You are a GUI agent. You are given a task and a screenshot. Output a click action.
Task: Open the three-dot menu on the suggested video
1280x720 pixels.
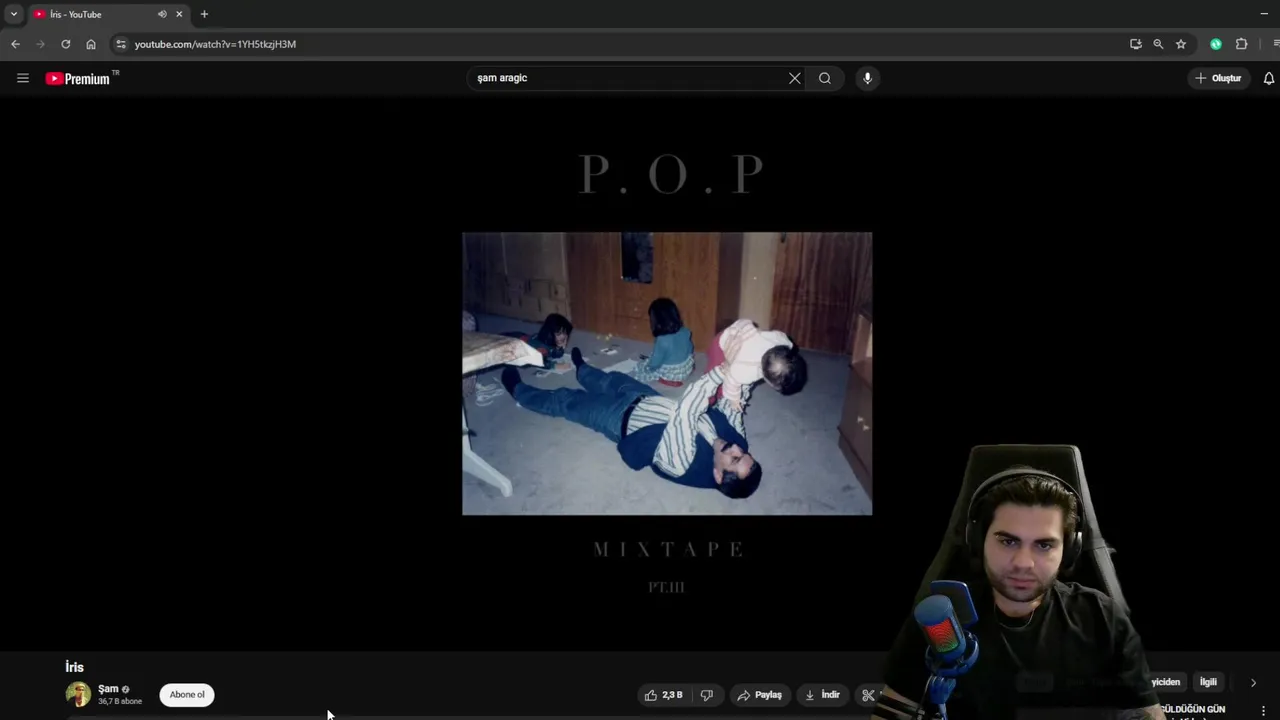(x=1264, y=710)
